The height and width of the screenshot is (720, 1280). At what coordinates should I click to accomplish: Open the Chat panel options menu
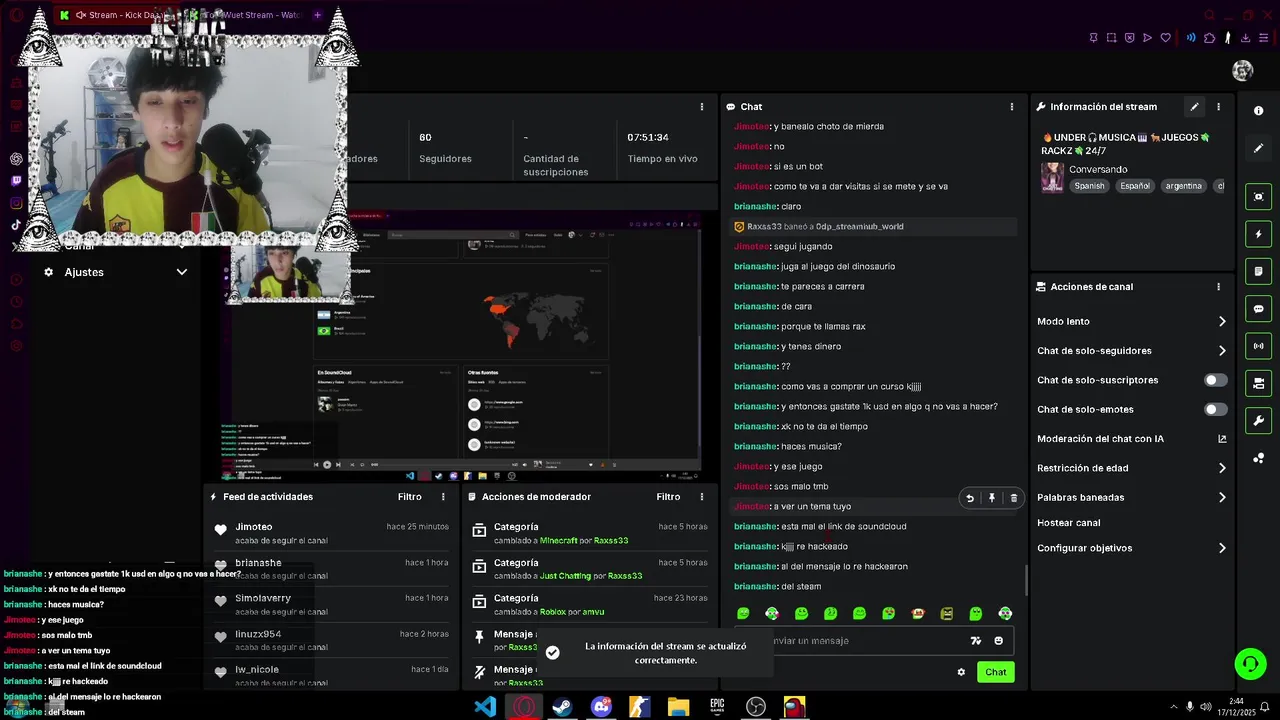tap(1011, 107)
